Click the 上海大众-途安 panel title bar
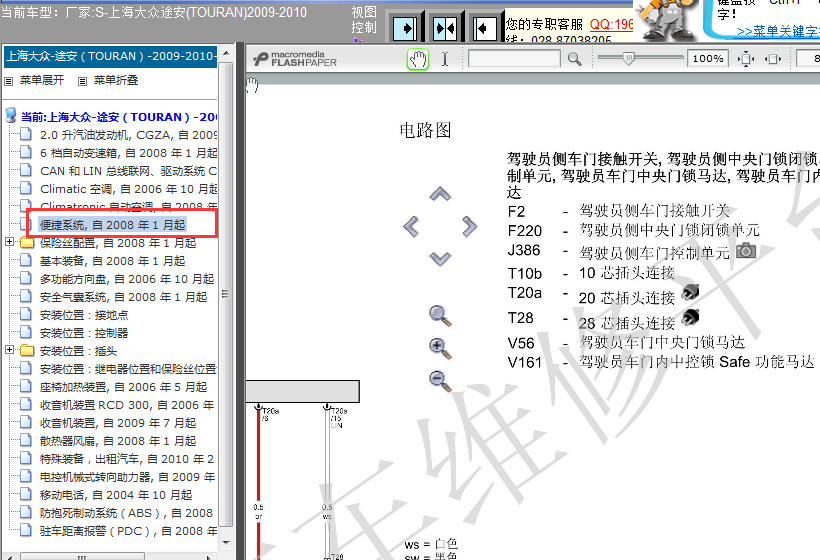820x560 pixels. click(110, 56)
